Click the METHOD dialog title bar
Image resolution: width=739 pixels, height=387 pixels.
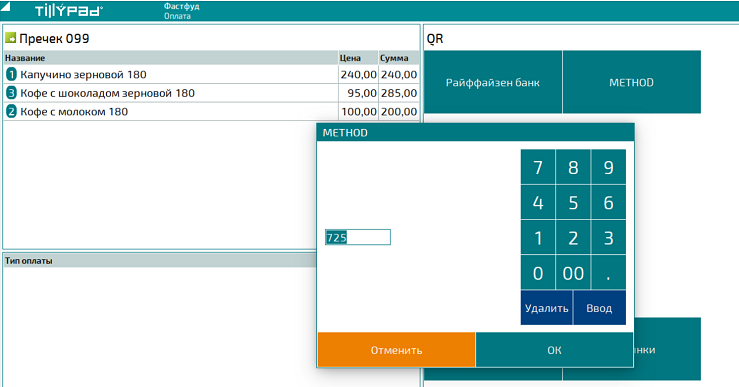pos(476,132)
